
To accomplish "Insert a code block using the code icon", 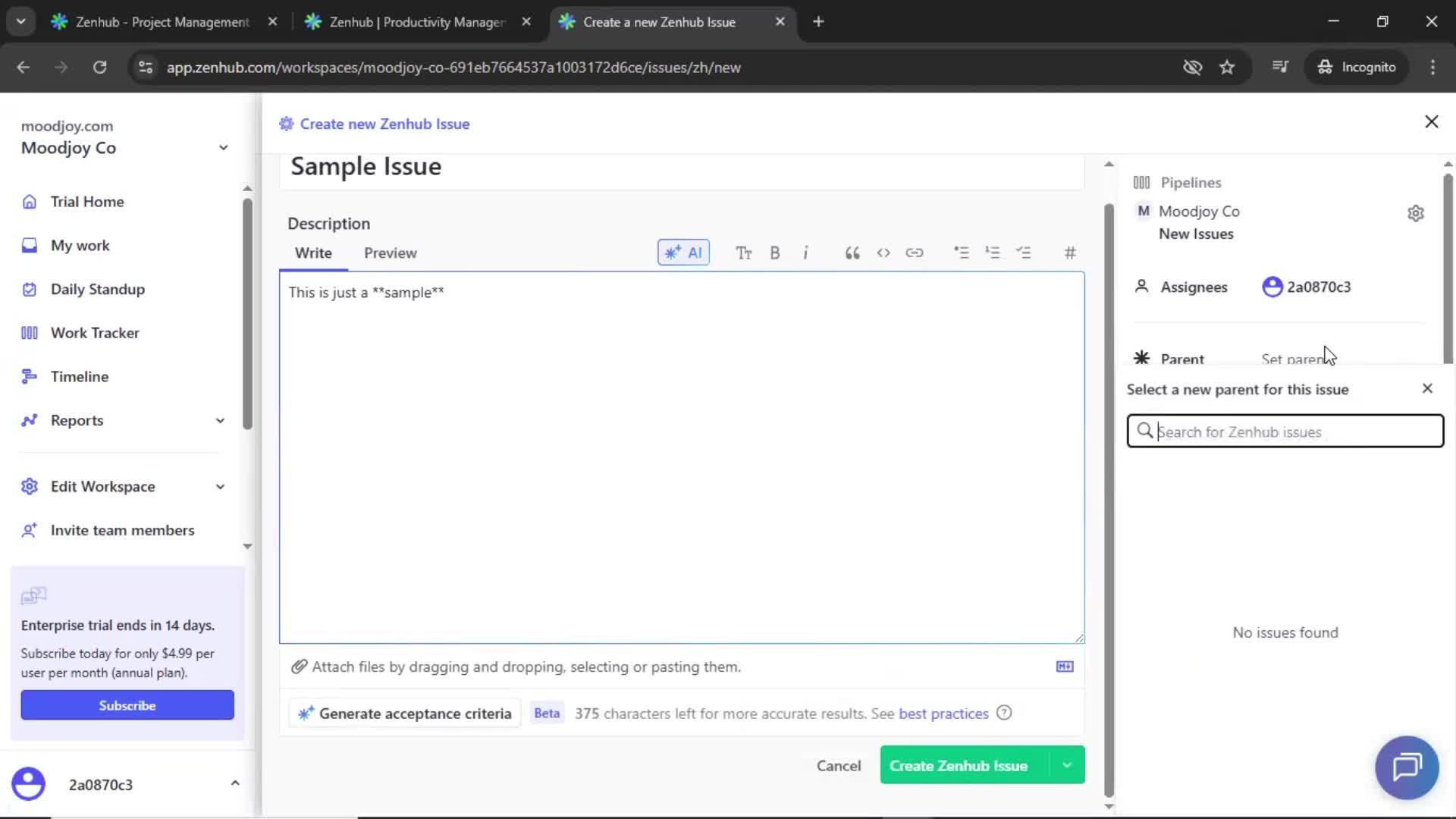I will (x=883, y=253).
